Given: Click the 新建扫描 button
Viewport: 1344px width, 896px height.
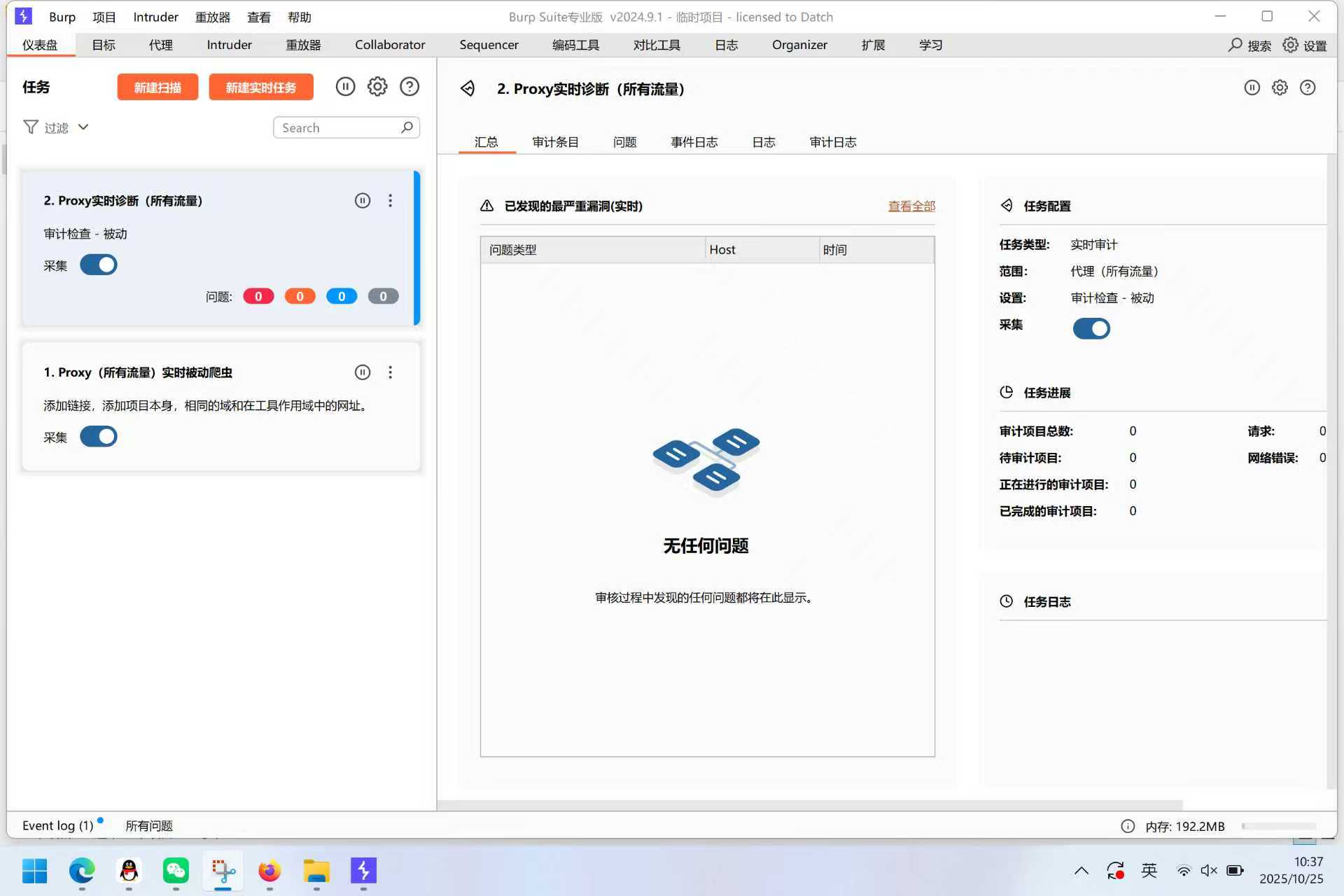Looking at the screenshot, I should coord(157,87).
